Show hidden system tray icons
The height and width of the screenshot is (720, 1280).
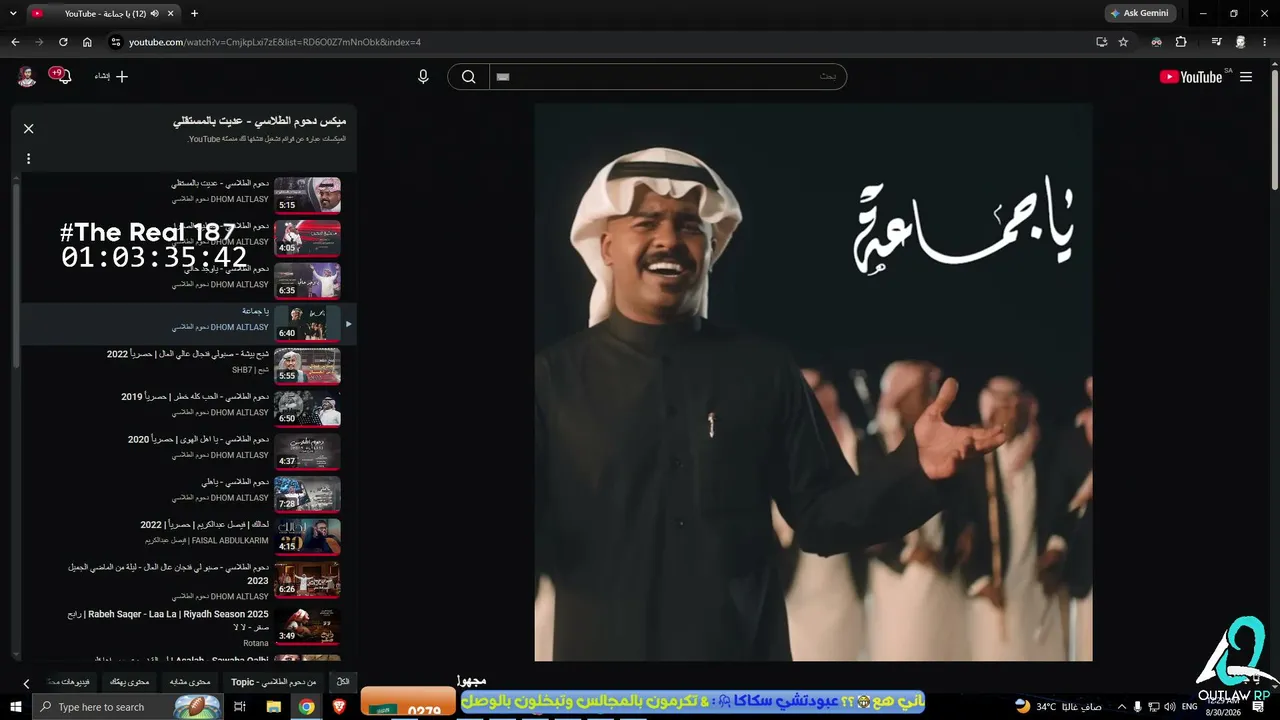1121,707
